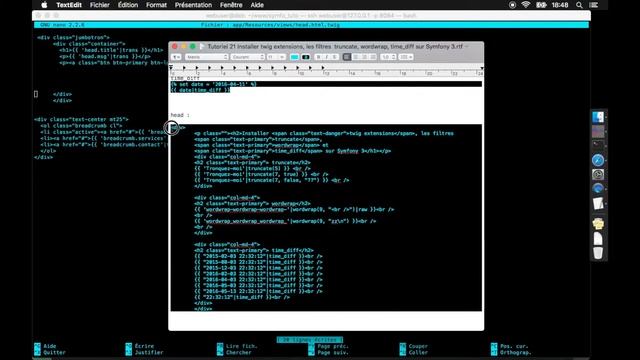Open the Format menu

[156, 5]
